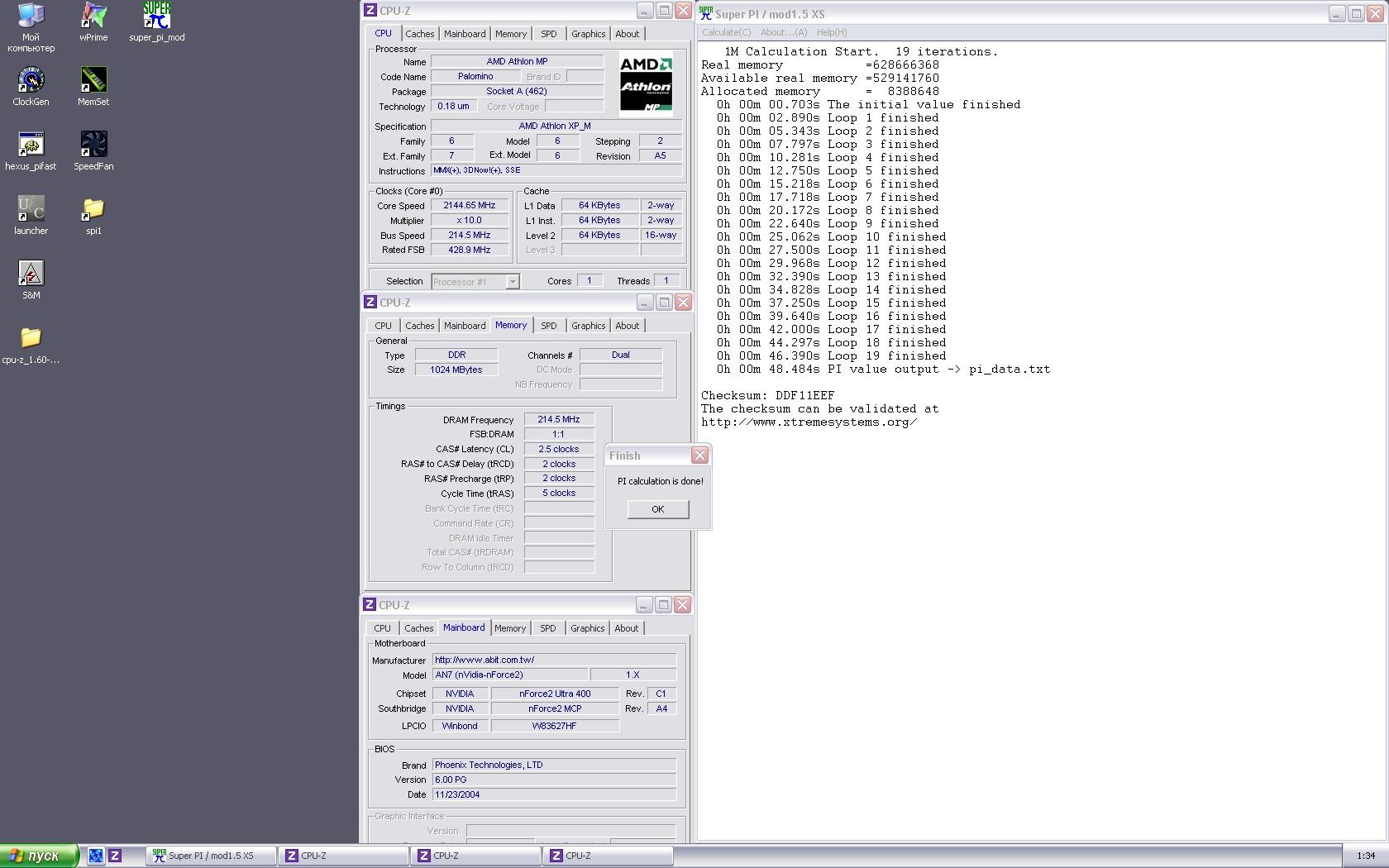This screenshot has height=868, width=1389.
Task: Open SPD tab in top CPU-Z window
Action: coord(549,34)
